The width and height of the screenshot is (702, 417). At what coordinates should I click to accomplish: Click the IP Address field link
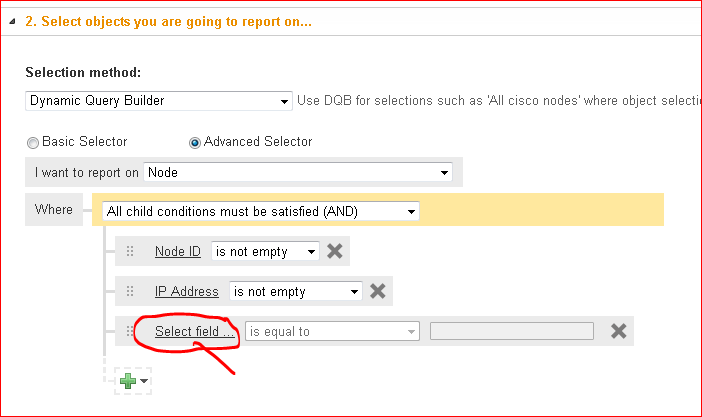(187, 292)
